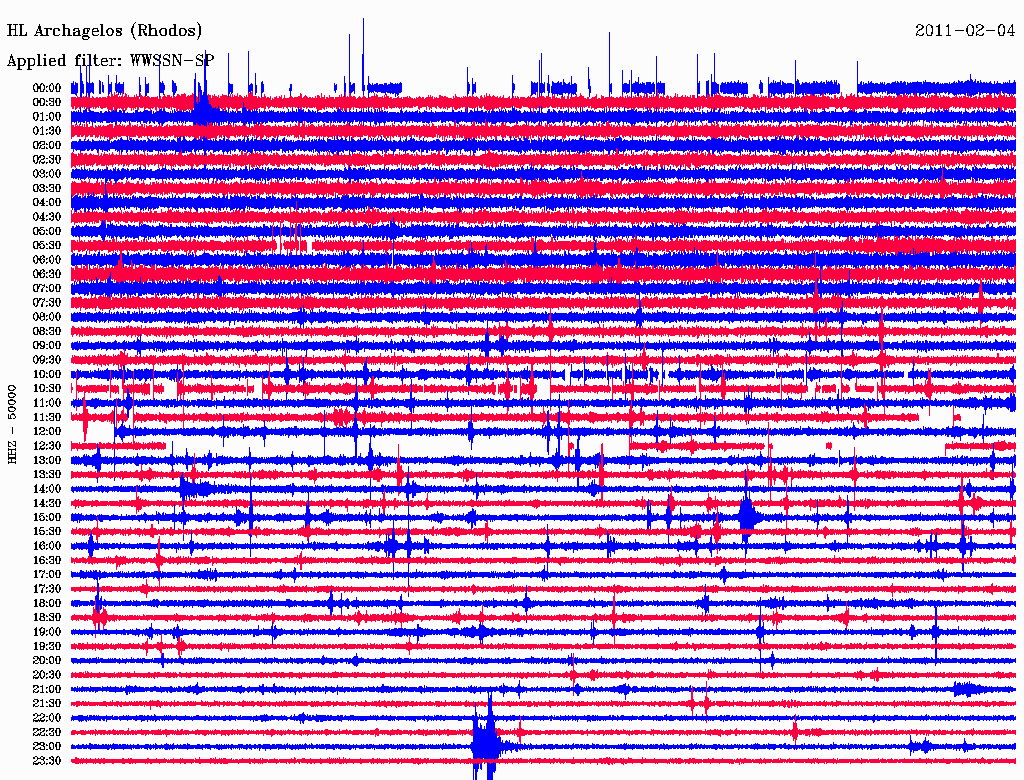This screenshot has height=780, width=1024.
Task: Click the date label '2011-02-04'
Action: (x=965, y=31)
